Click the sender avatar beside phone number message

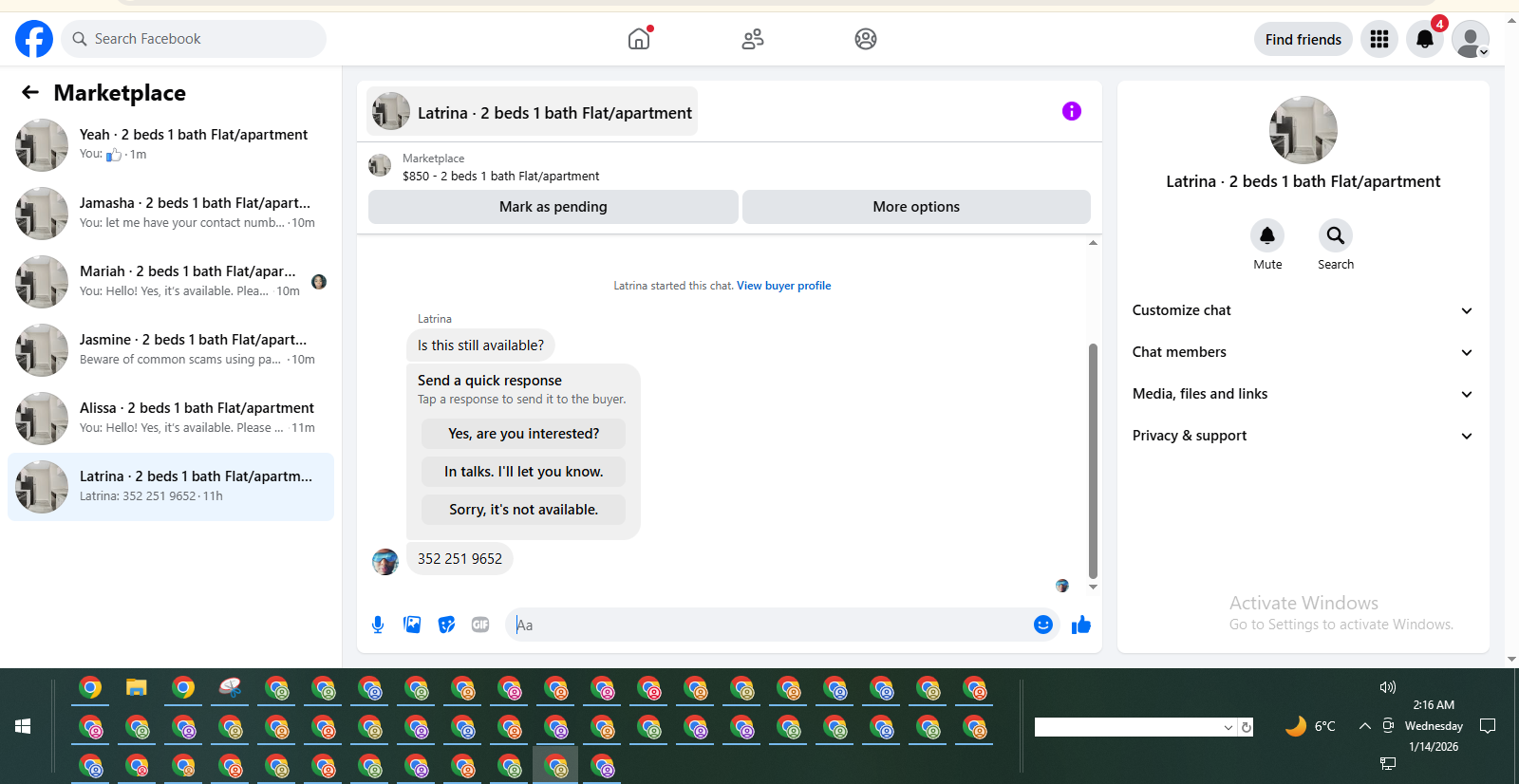click(385, 562)
